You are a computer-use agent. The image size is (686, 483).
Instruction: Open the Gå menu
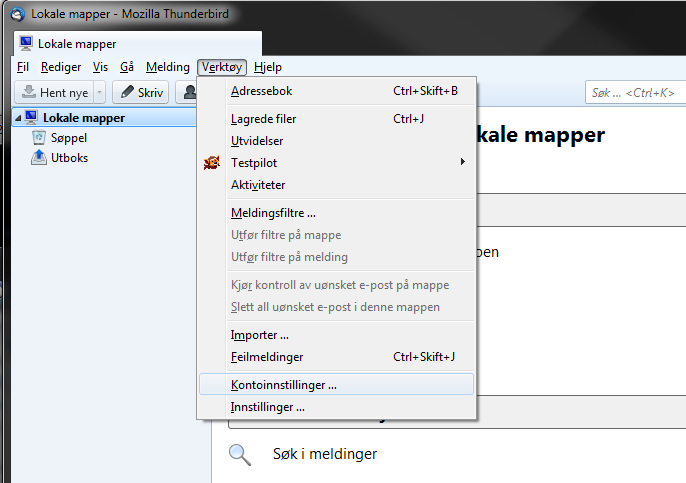tap(127, 67)
